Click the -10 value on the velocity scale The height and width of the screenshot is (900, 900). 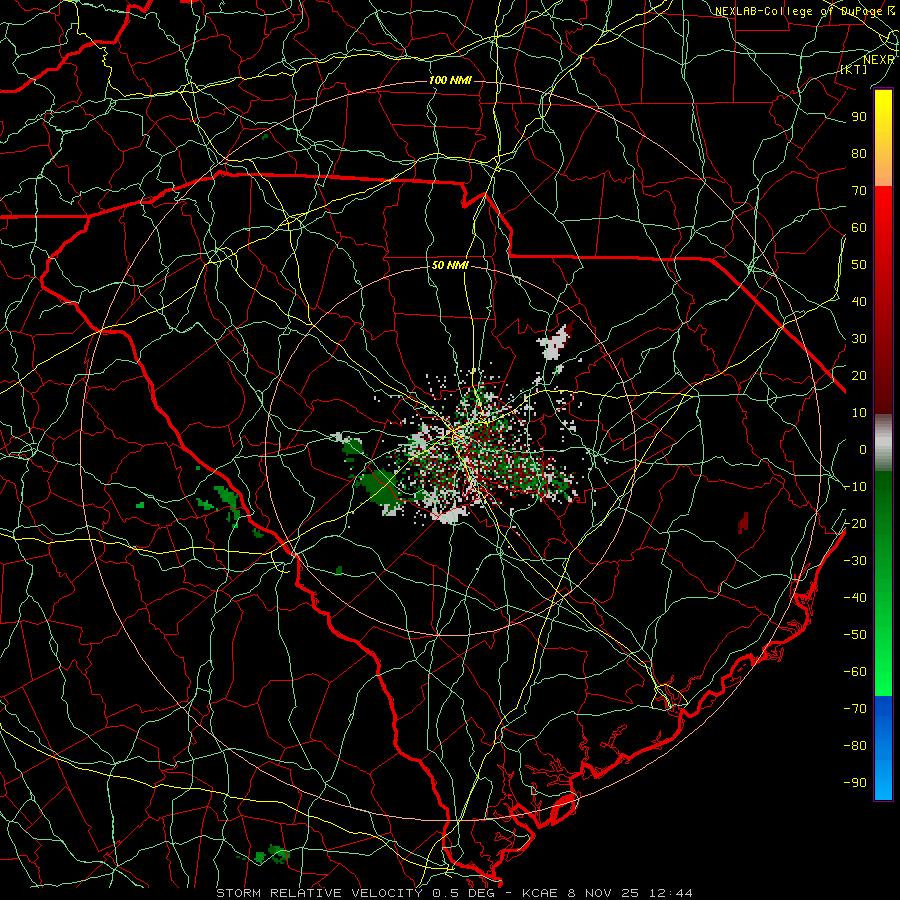pos(855,486)
